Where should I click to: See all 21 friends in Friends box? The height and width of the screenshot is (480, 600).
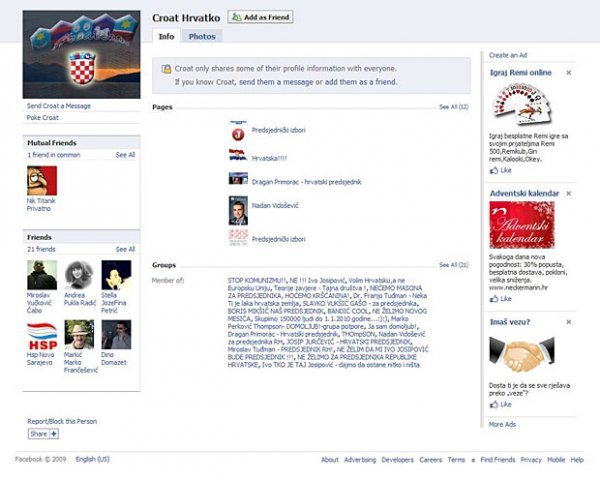tap(126, 249)
